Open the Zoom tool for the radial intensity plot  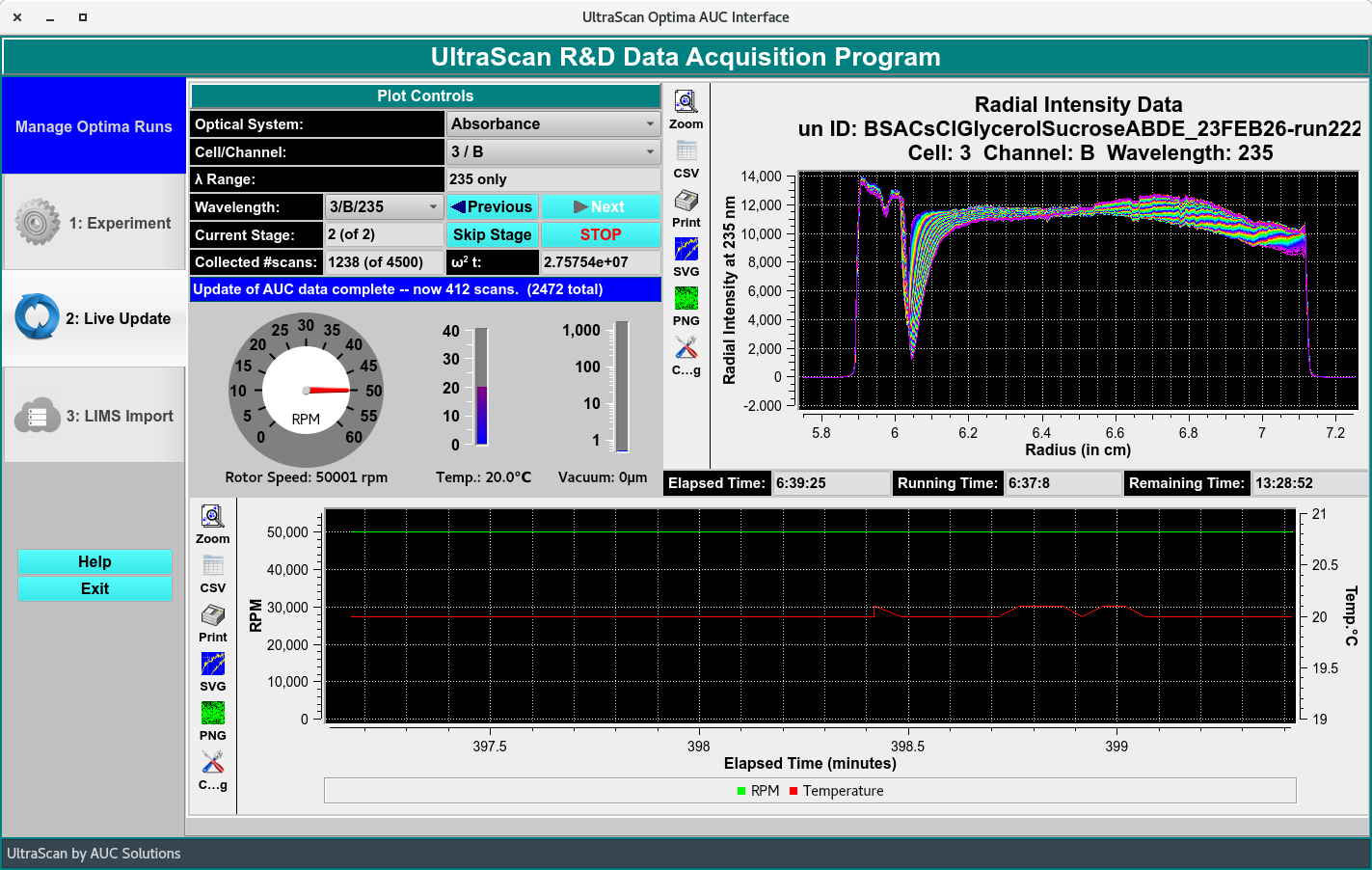[x=686, y=101]
